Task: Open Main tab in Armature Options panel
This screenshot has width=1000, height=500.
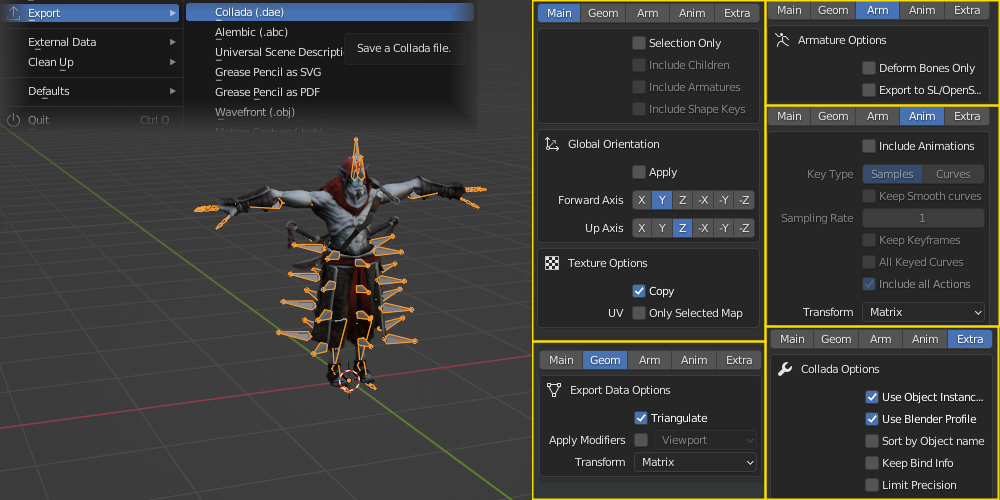Action: (789, 10)
